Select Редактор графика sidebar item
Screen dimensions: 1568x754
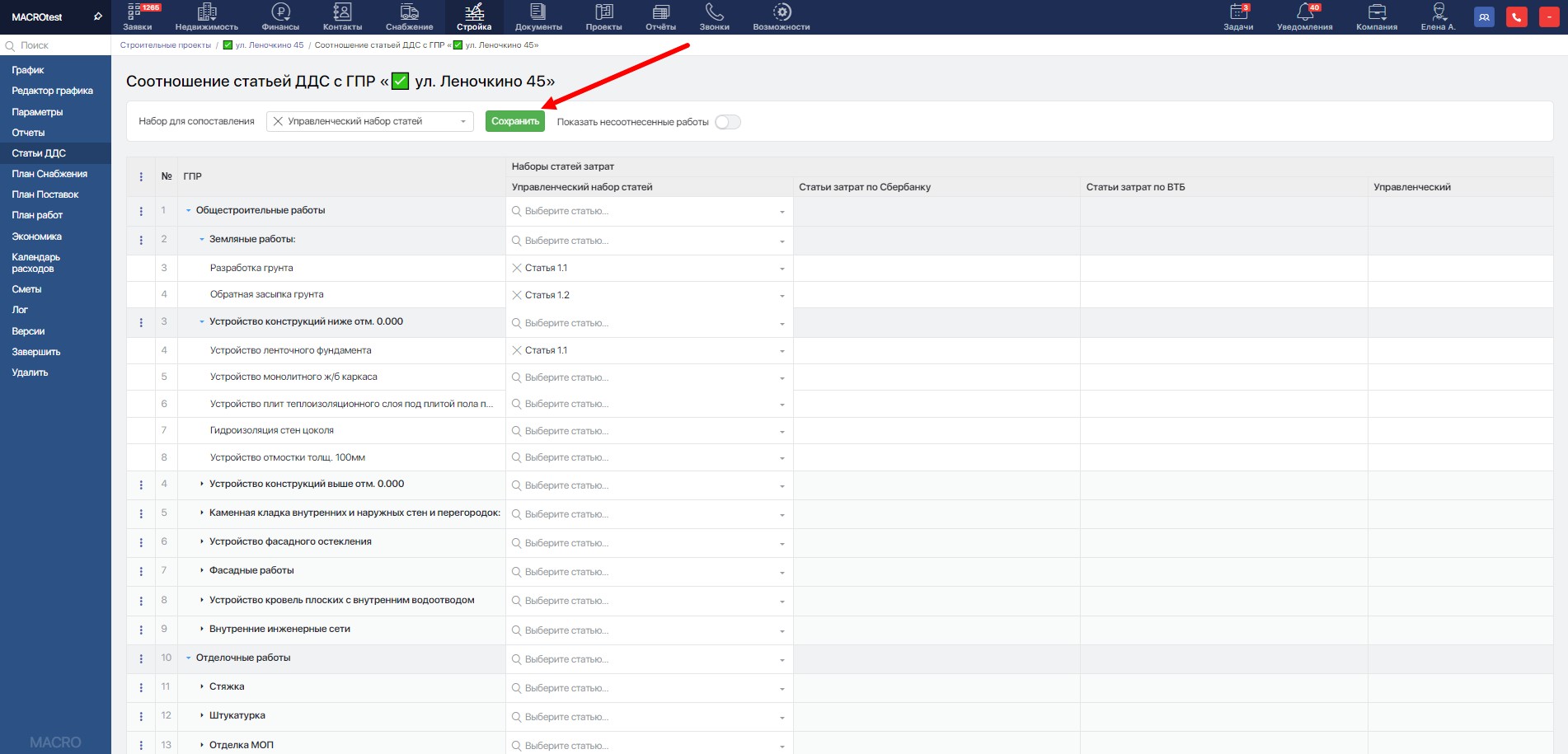[52, 91]
